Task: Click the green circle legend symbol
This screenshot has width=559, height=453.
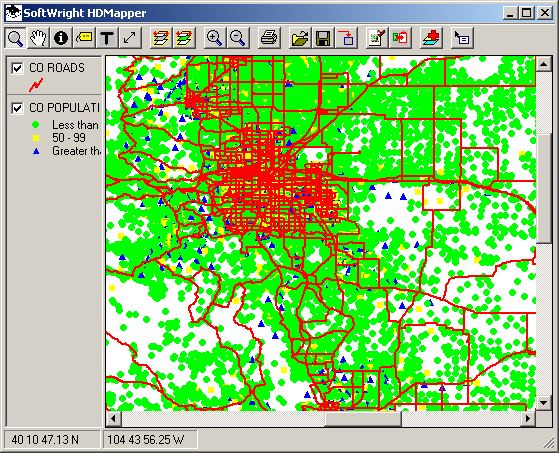Action: (35, 125)
